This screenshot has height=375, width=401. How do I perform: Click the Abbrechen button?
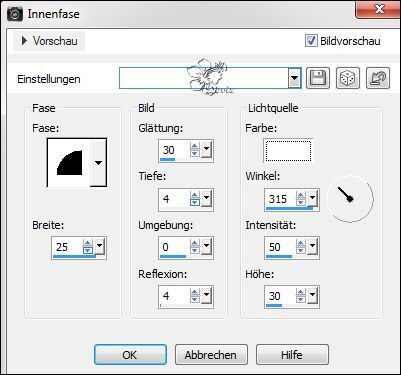[x=211, y=355]
